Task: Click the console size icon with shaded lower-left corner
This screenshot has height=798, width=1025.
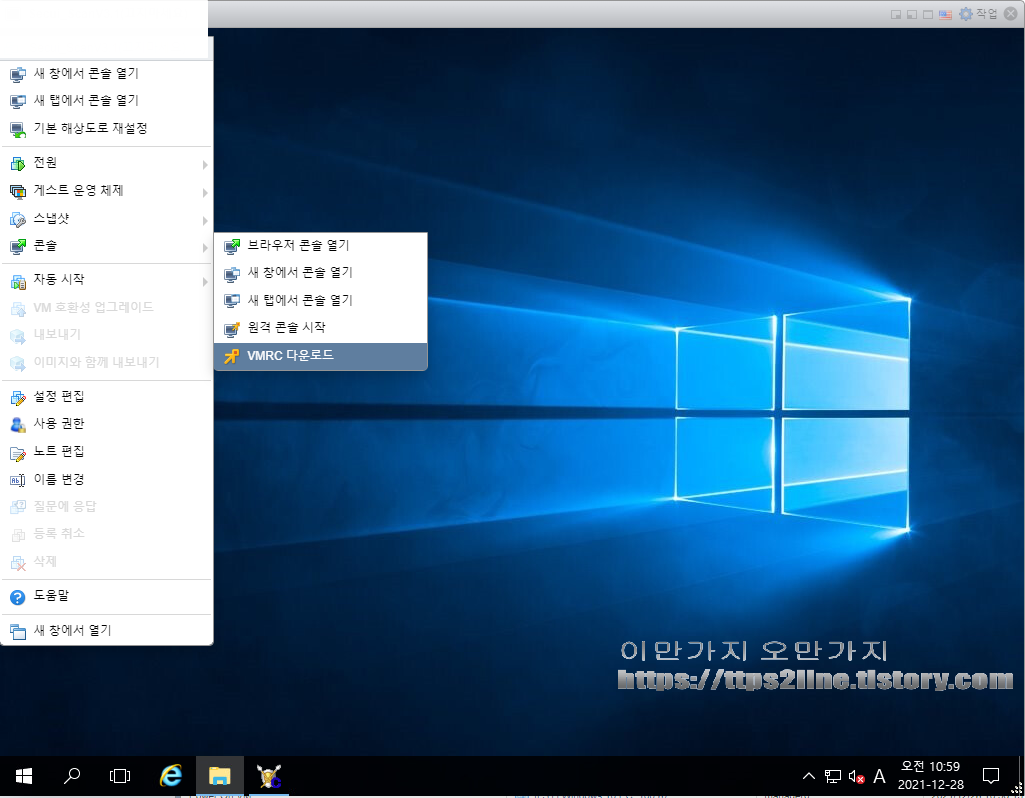Action: pos(912,14)
